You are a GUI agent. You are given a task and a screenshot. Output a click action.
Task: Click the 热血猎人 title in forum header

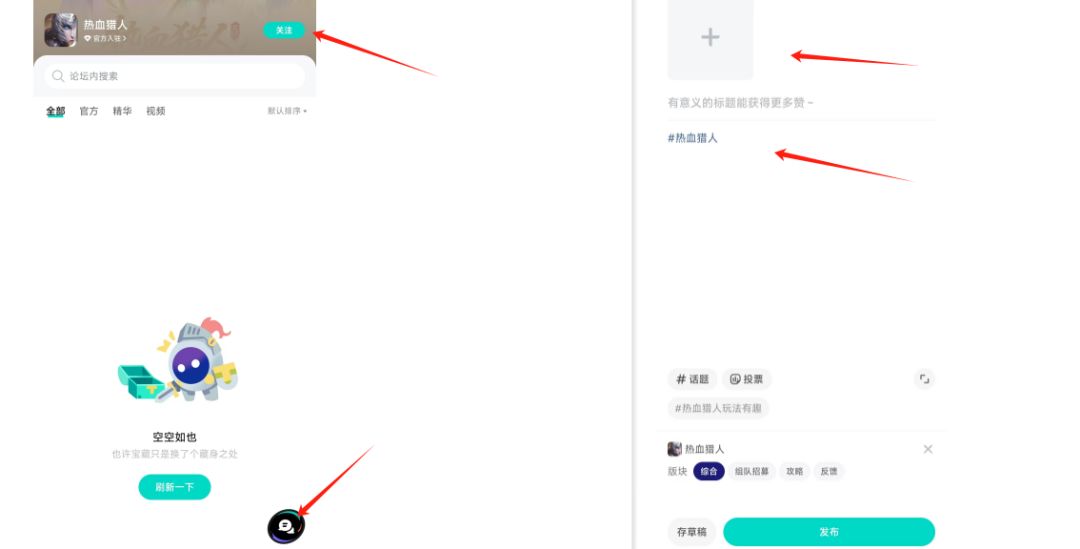(105, 24)
